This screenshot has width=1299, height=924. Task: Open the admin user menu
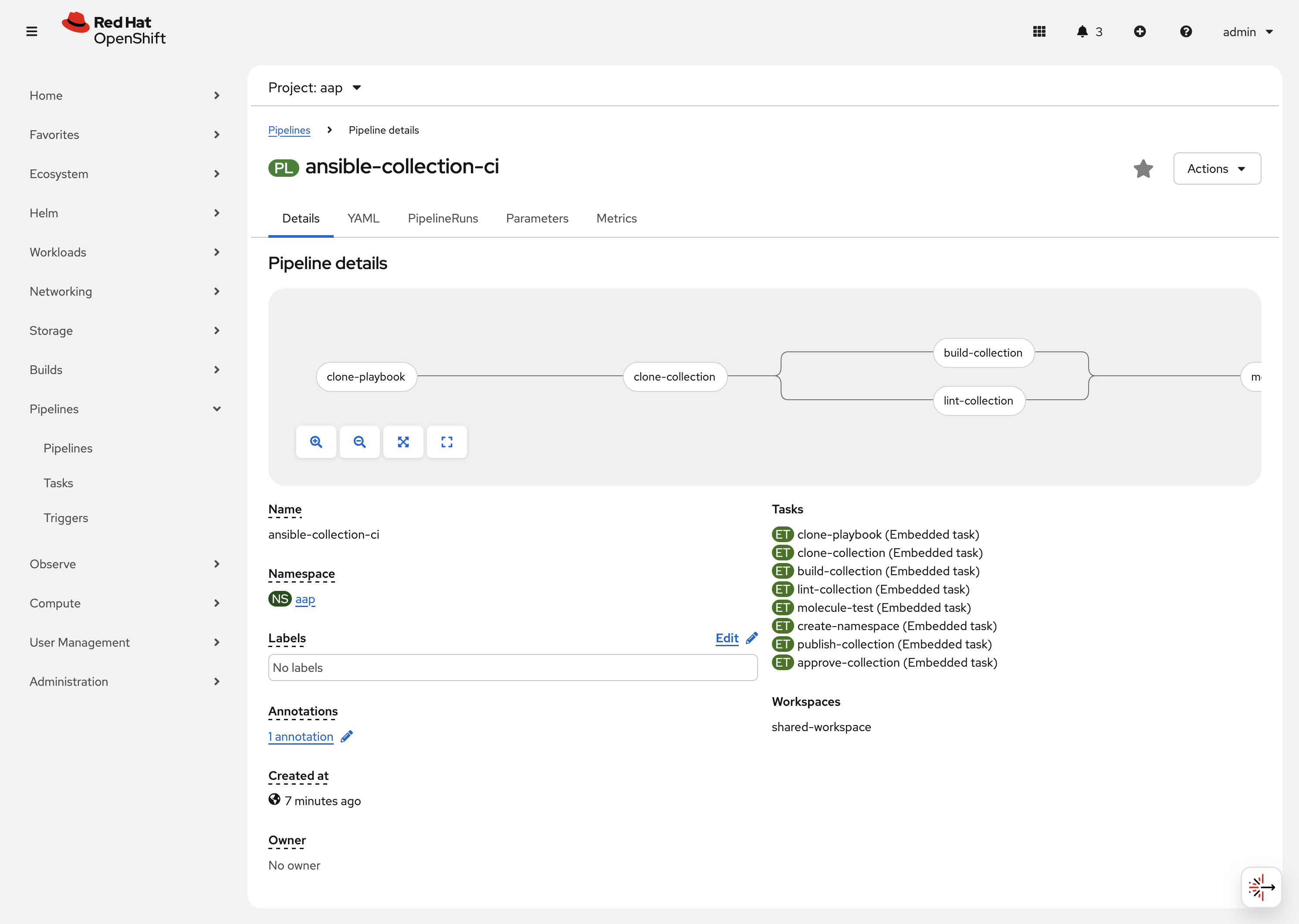click(1248, 32)
